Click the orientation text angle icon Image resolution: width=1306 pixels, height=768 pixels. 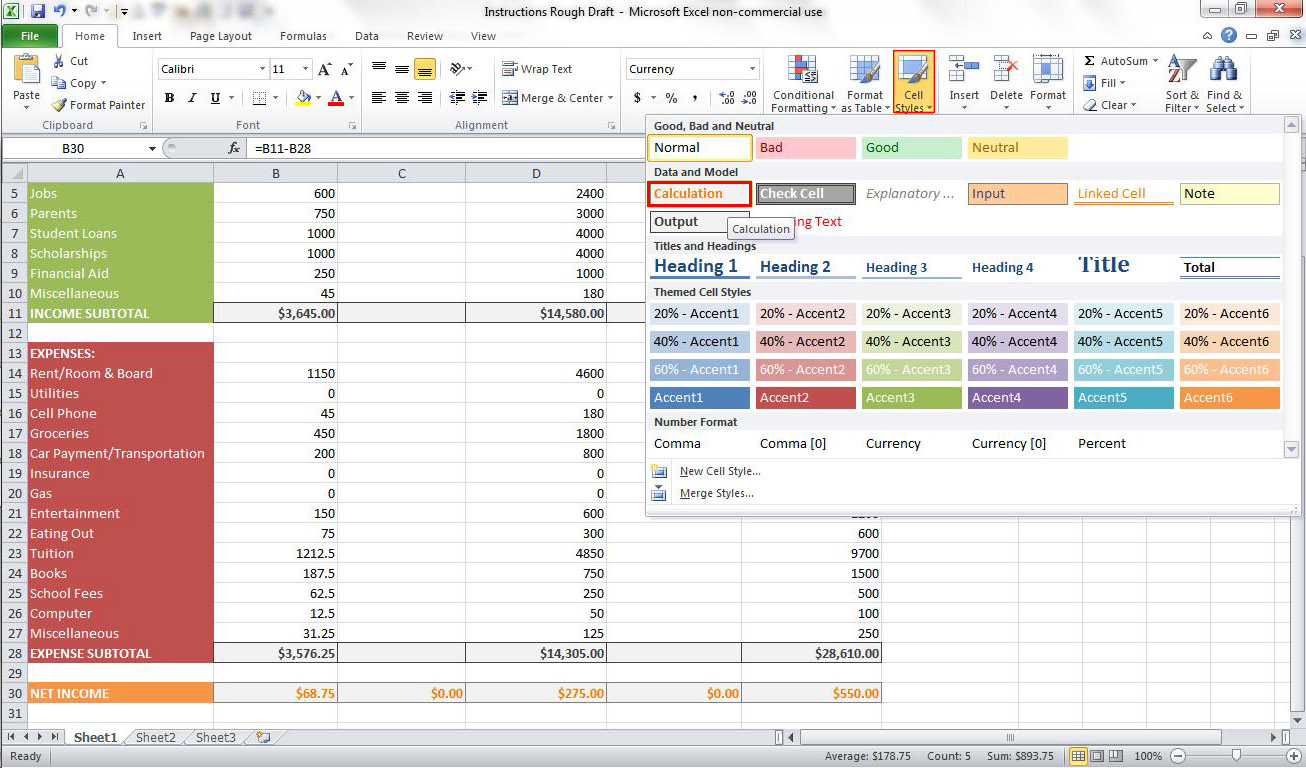coord(457,69)
